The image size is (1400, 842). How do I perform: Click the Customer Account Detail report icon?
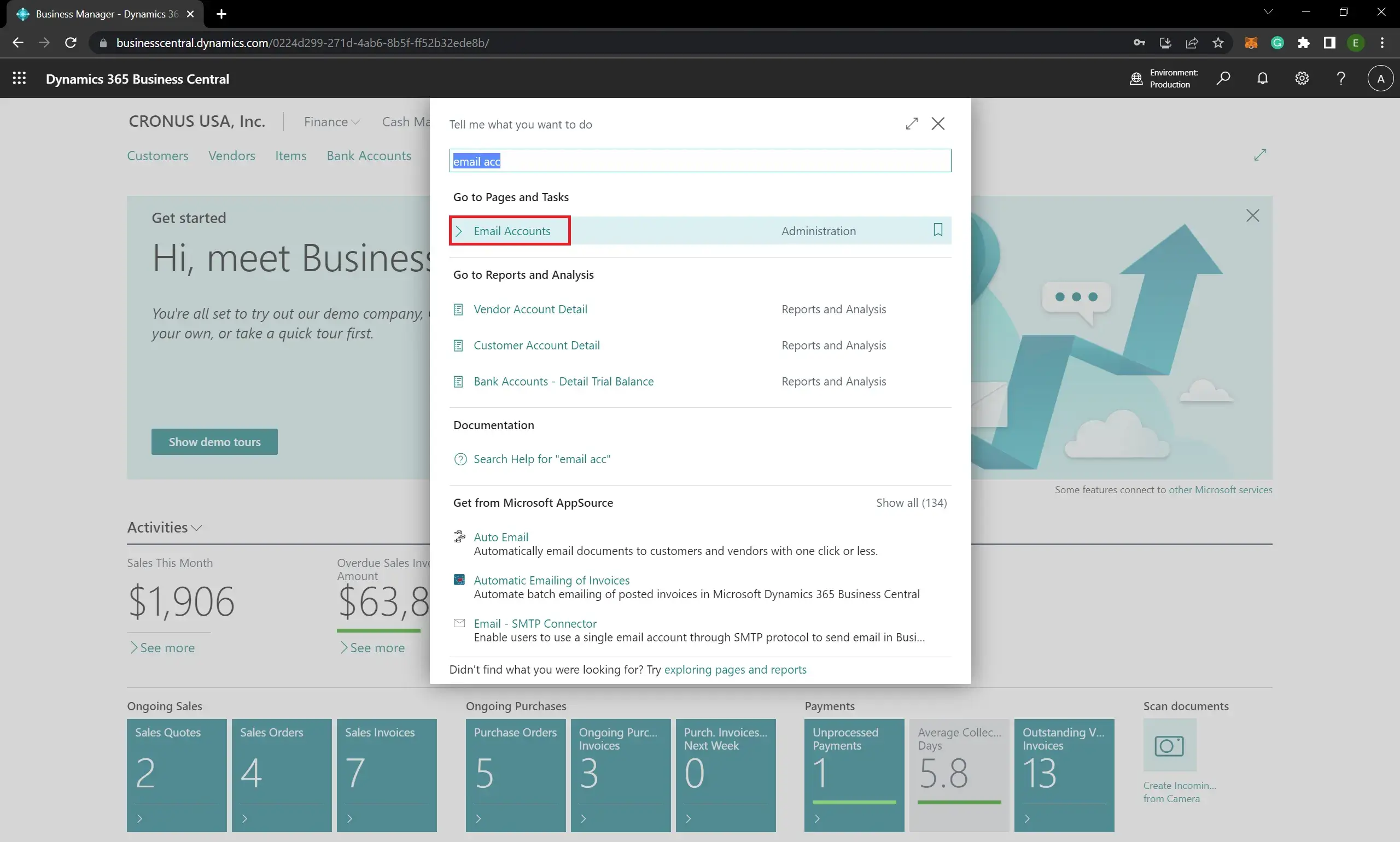pyautogui.click(x=458, y=346)
